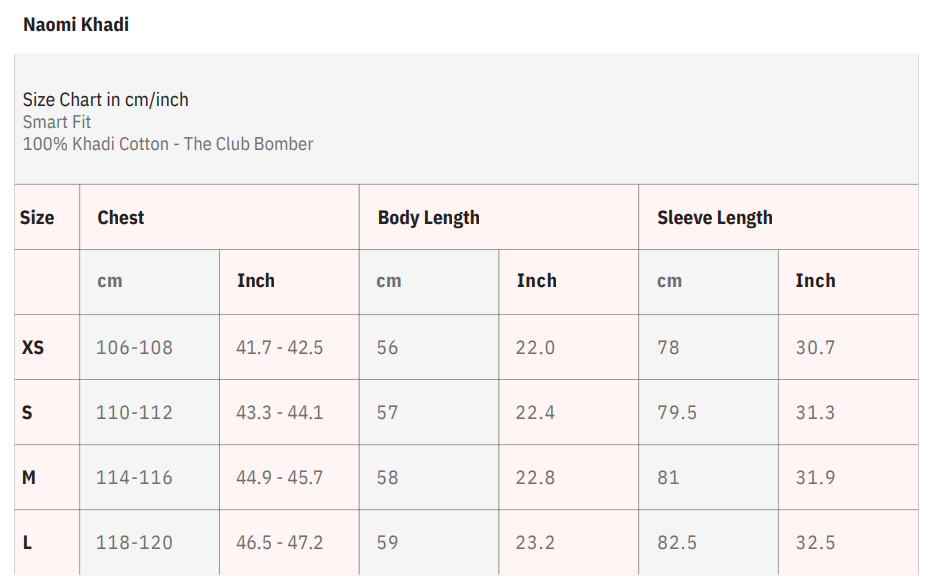Click the 22.8 body length inch cell
The width and height of the screenshot is (937, 587).
536,478
